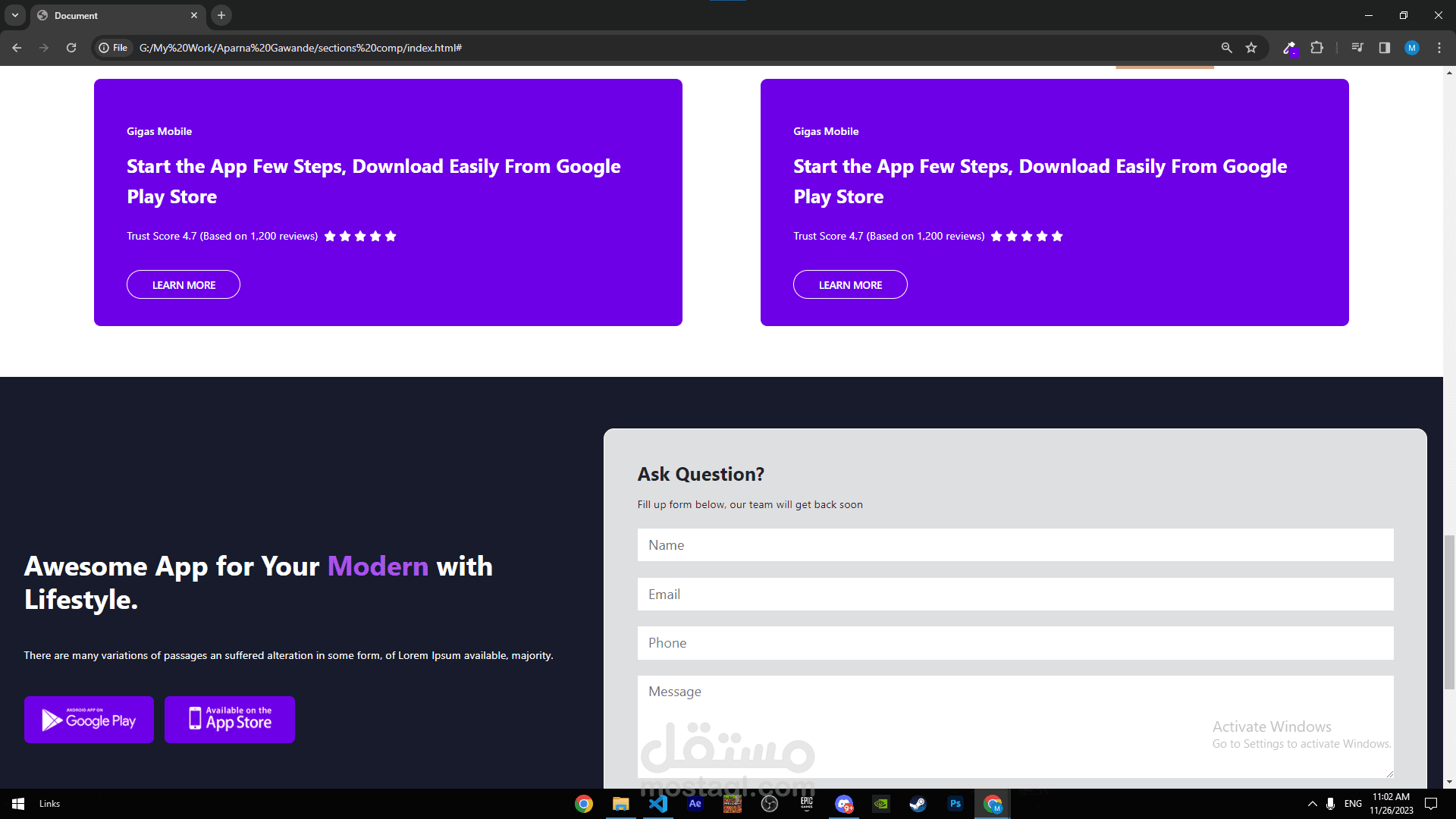Click the color picker eyedropper extension icon
This screenshot has width=1456, height=819.
pyautogui.click(x=1289, y=48)
